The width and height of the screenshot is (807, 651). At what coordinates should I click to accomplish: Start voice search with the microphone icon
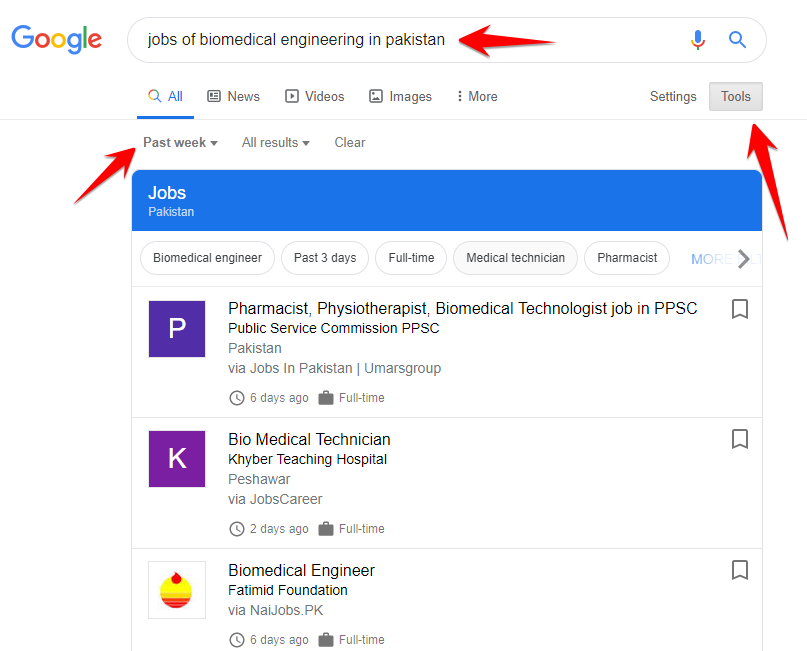(x=697, y=40)
